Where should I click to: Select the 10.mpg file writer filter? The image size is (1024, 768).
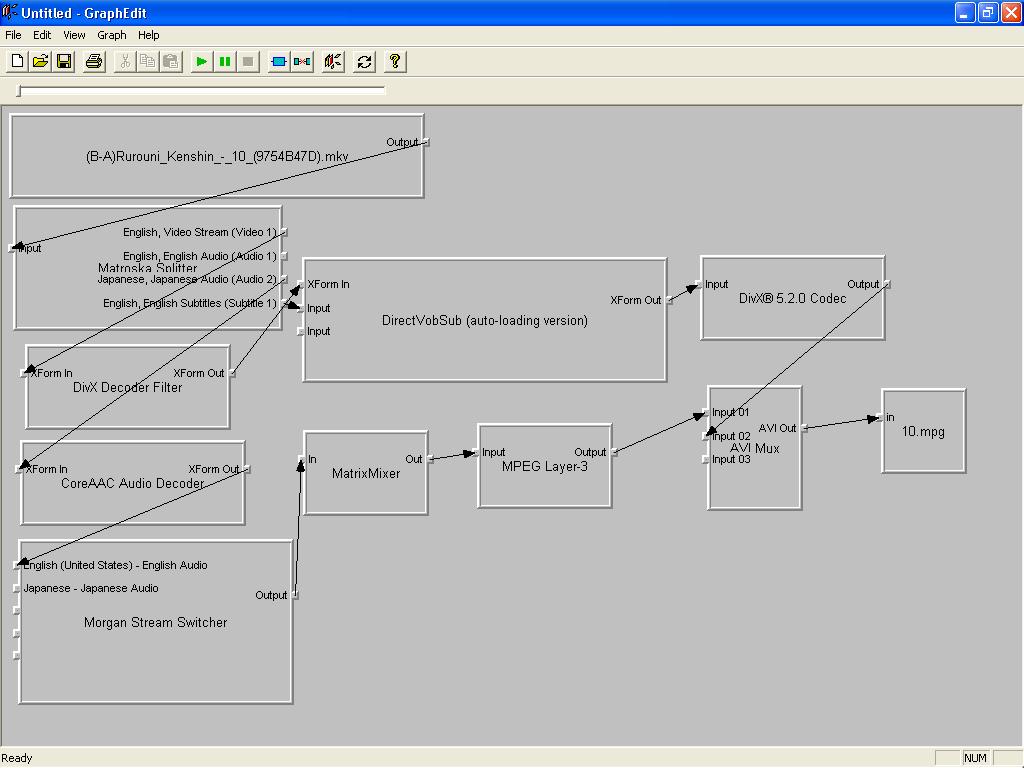[923, 431]
